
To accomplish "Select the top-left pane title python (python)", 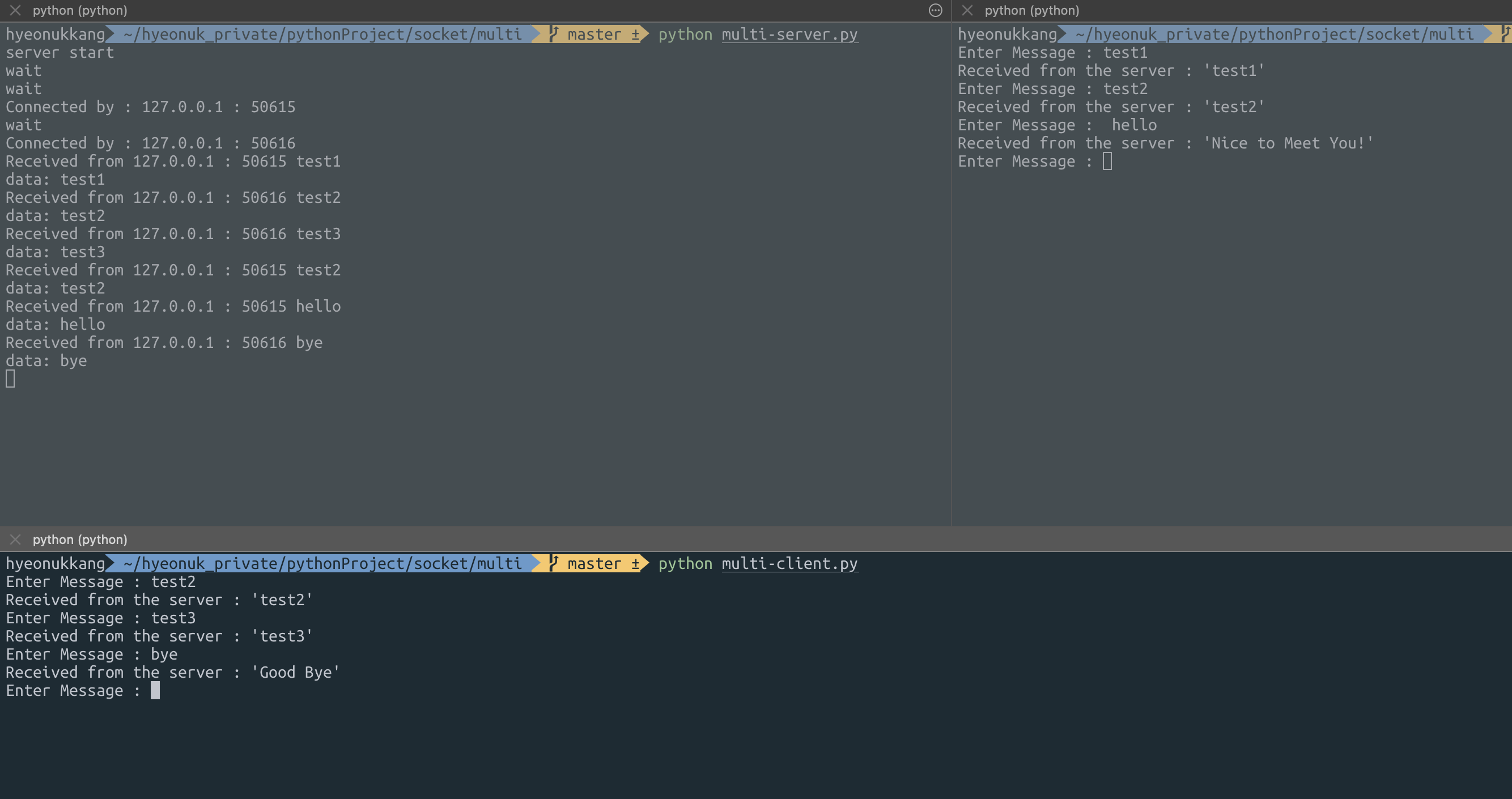I will pos(80,11).
